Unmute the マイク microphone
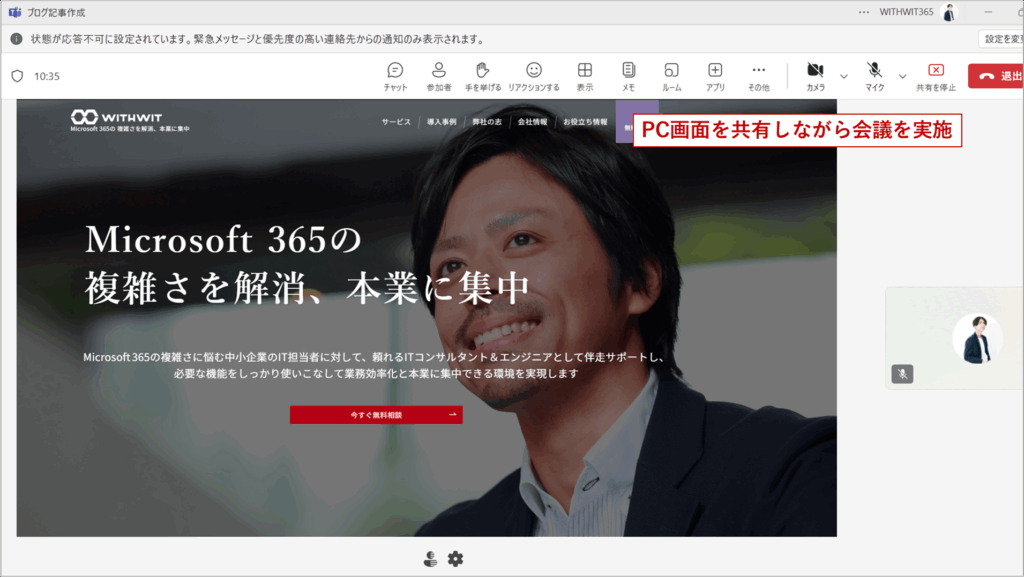 [x=874, y=76]
